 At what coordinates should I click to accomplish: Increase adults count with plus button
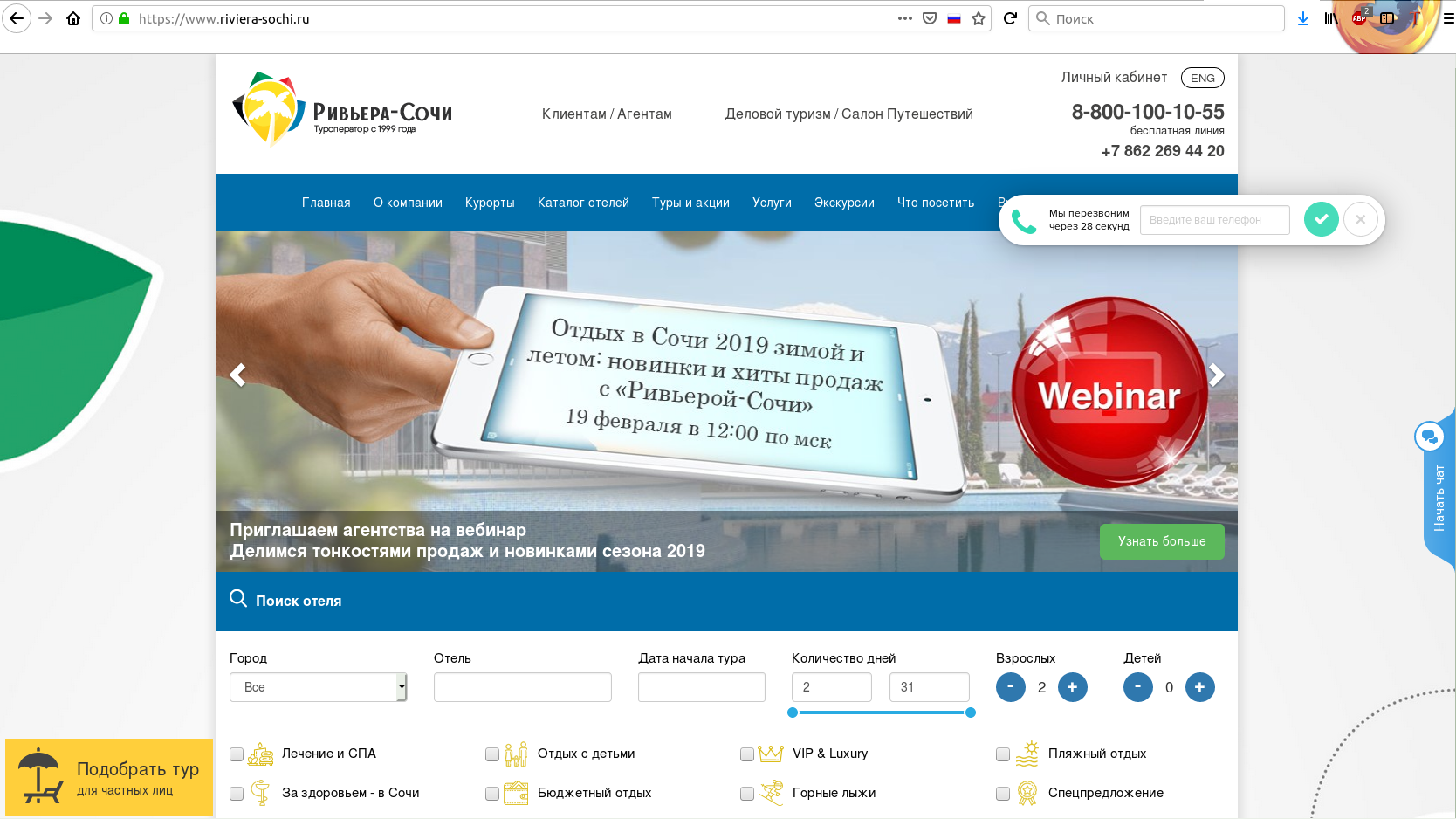[x=1073, y=687]
